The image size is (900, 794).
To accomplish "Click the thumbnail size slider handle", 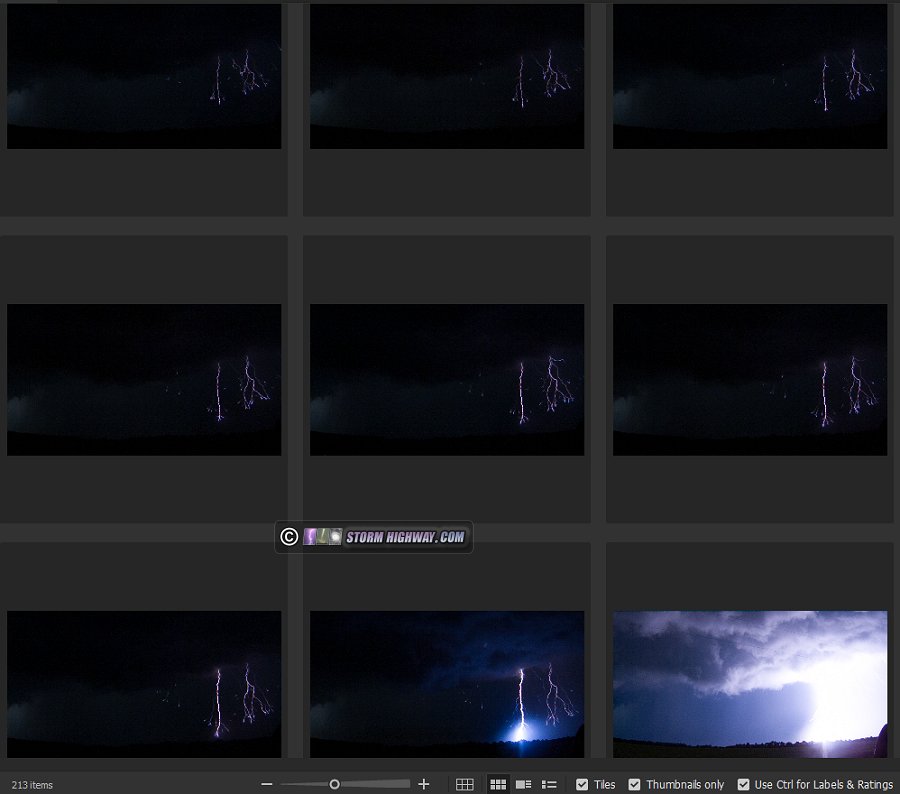I will click(x=335, y=784).
